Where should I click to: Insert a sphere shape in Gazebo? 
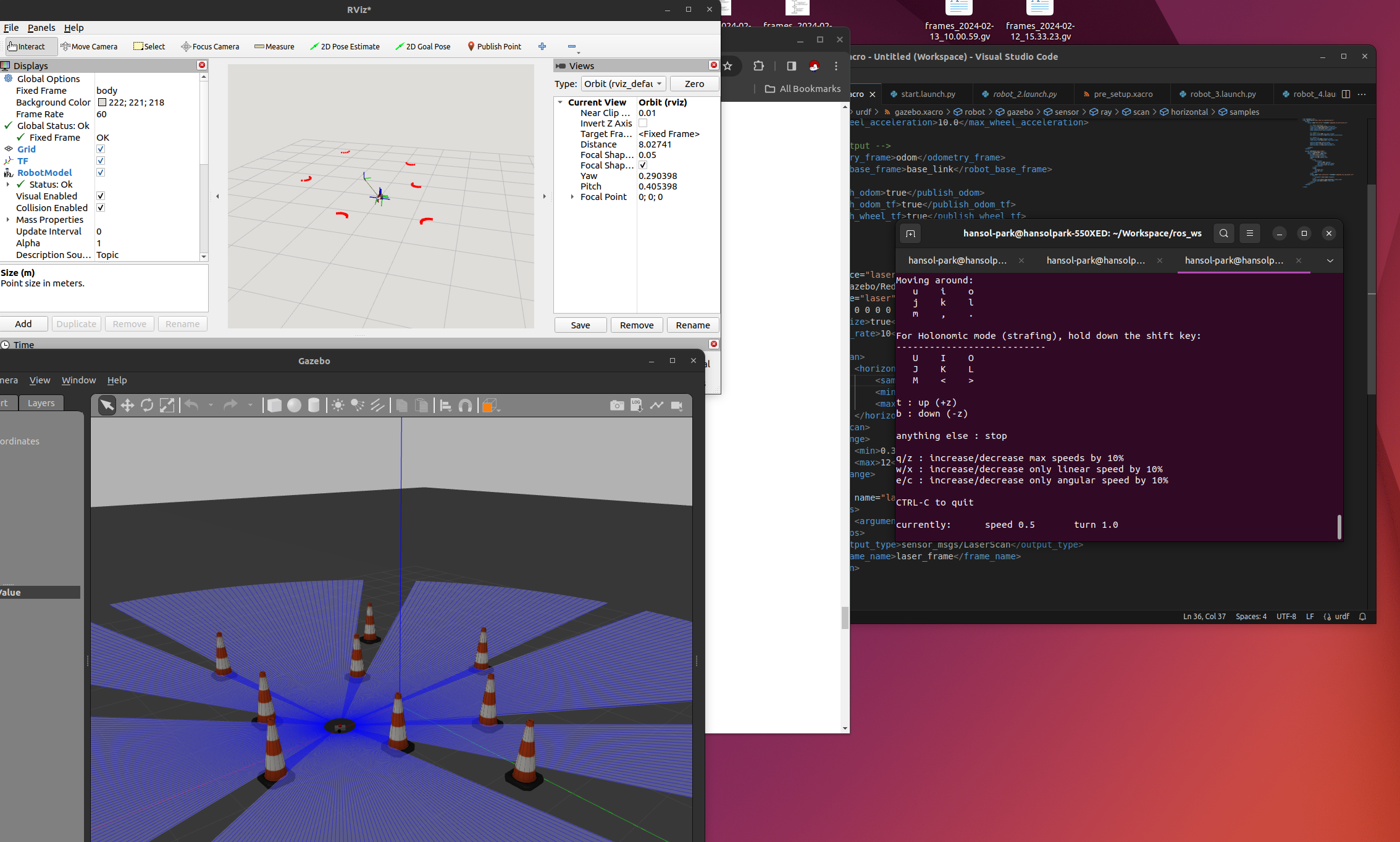tap(294, 406)
